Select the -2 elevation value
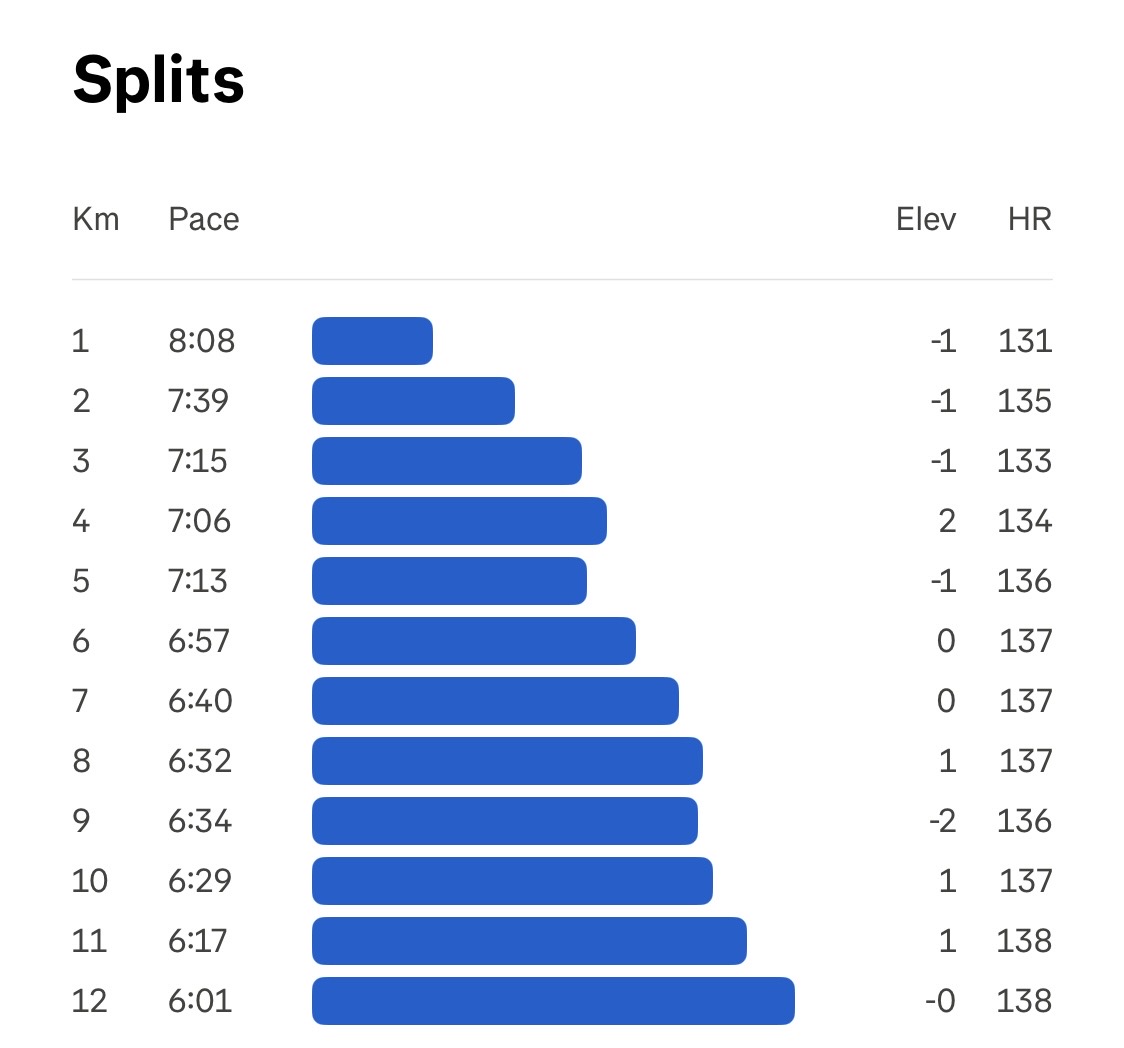The image size is (1124, 1048). [942, 821]
